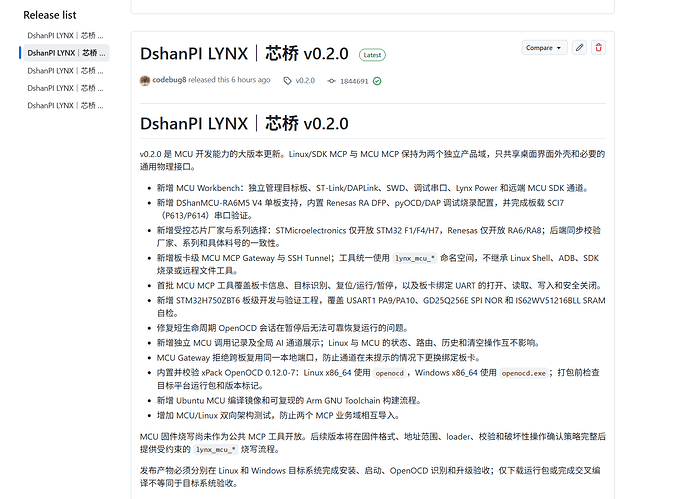
Task: Click the codebug8 avatar image
Action: pyautogui.click(x=145, y=81)
